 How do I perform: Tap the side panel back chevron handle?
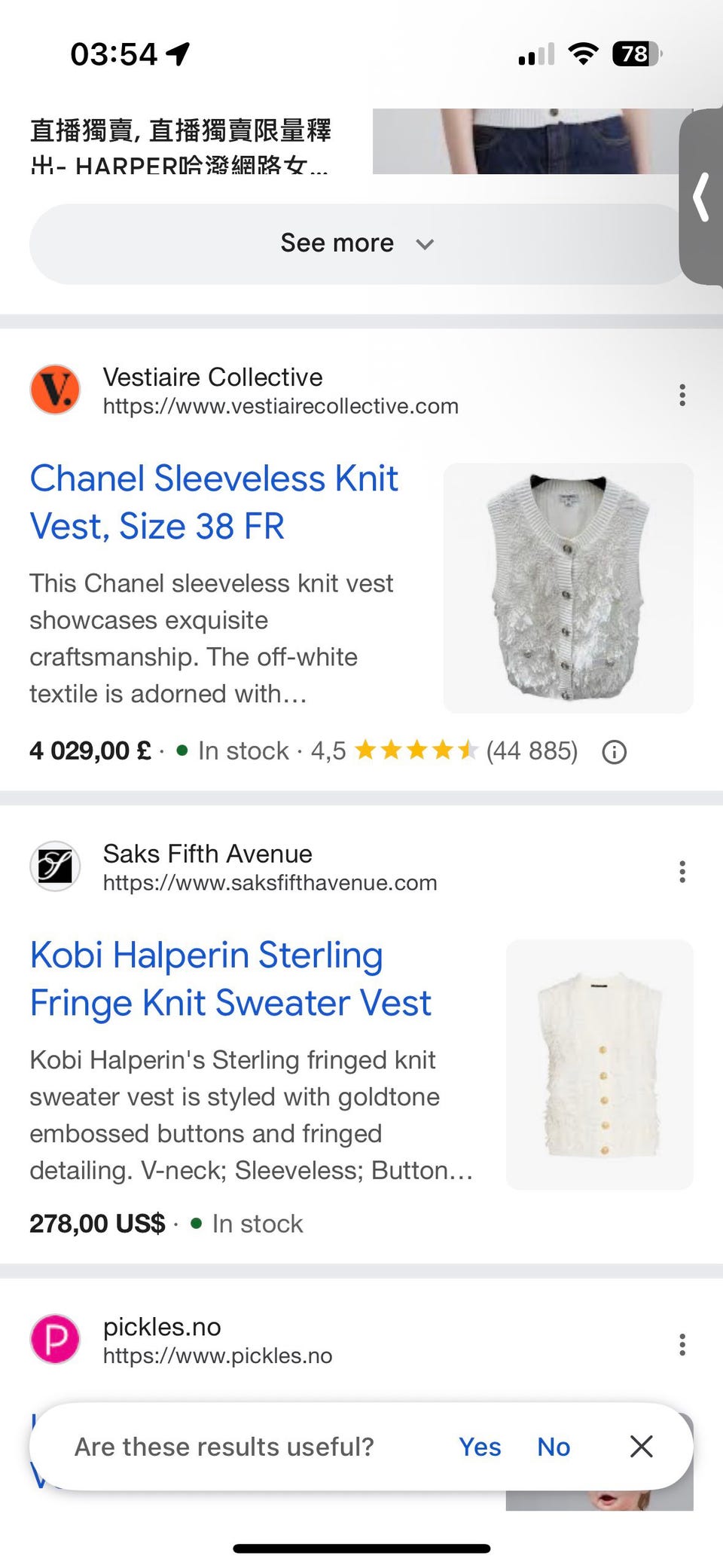(x=702, y=197)
